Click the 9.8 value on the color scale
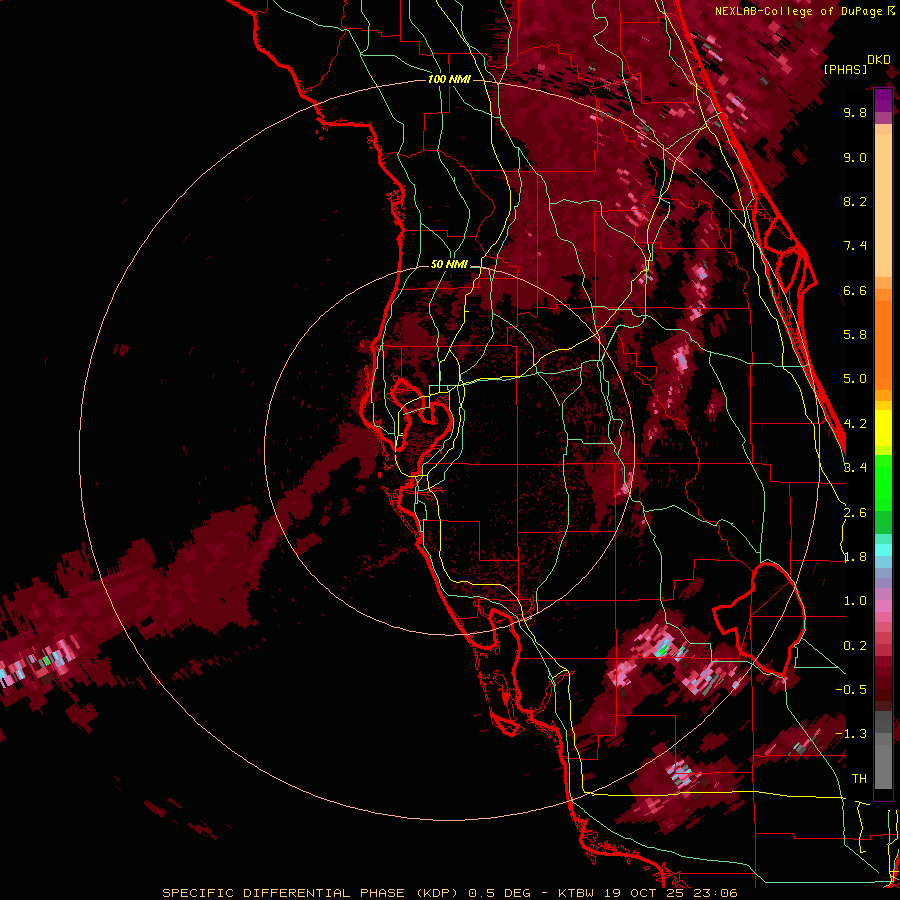 click(855, 112)
